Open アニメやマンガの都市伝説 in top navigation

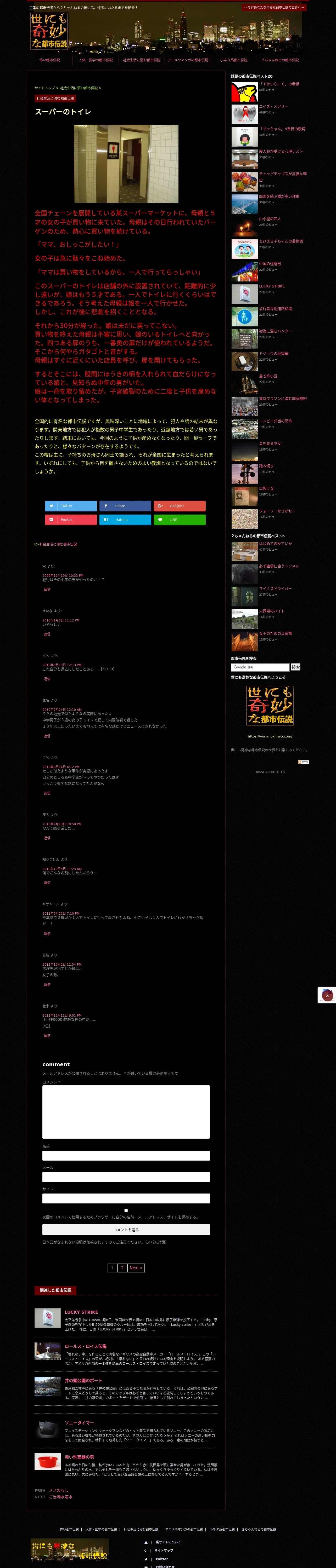click(188, 60)
